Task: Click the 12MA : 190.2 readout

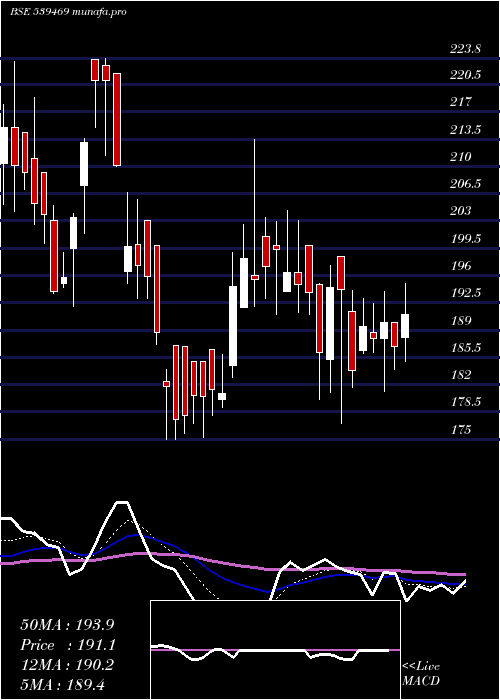Action: point(67,665)
